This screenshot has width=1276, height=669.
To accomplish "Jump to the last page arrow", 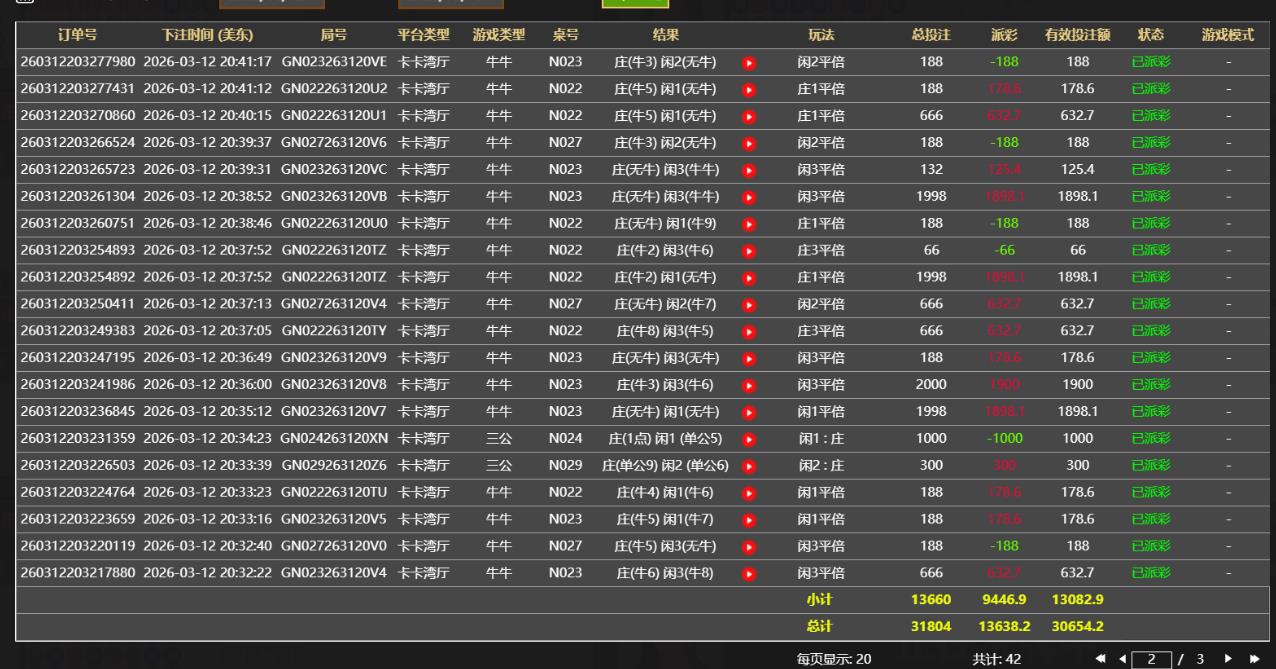I will coord(1253,659).
